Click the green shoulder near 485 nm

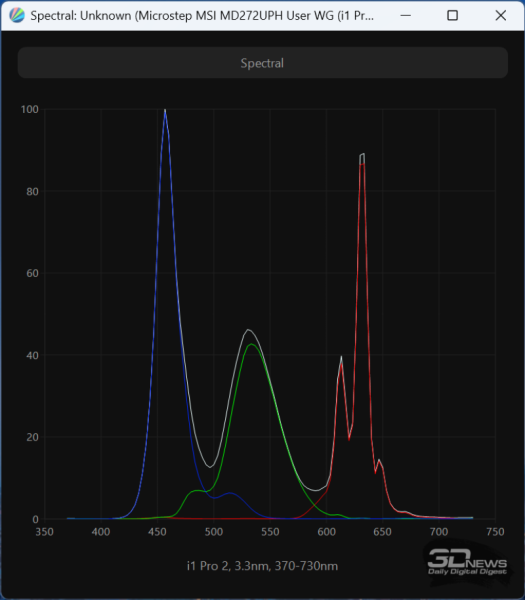196,490
